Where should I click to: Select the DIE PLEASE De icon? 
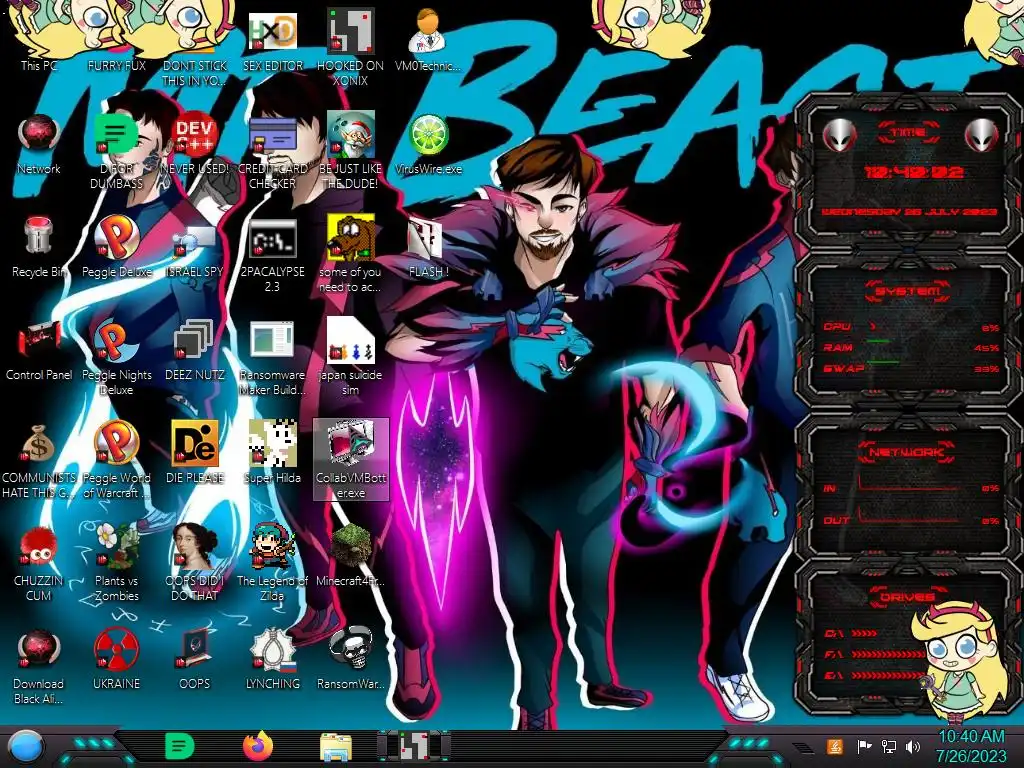tap(195, 453)
